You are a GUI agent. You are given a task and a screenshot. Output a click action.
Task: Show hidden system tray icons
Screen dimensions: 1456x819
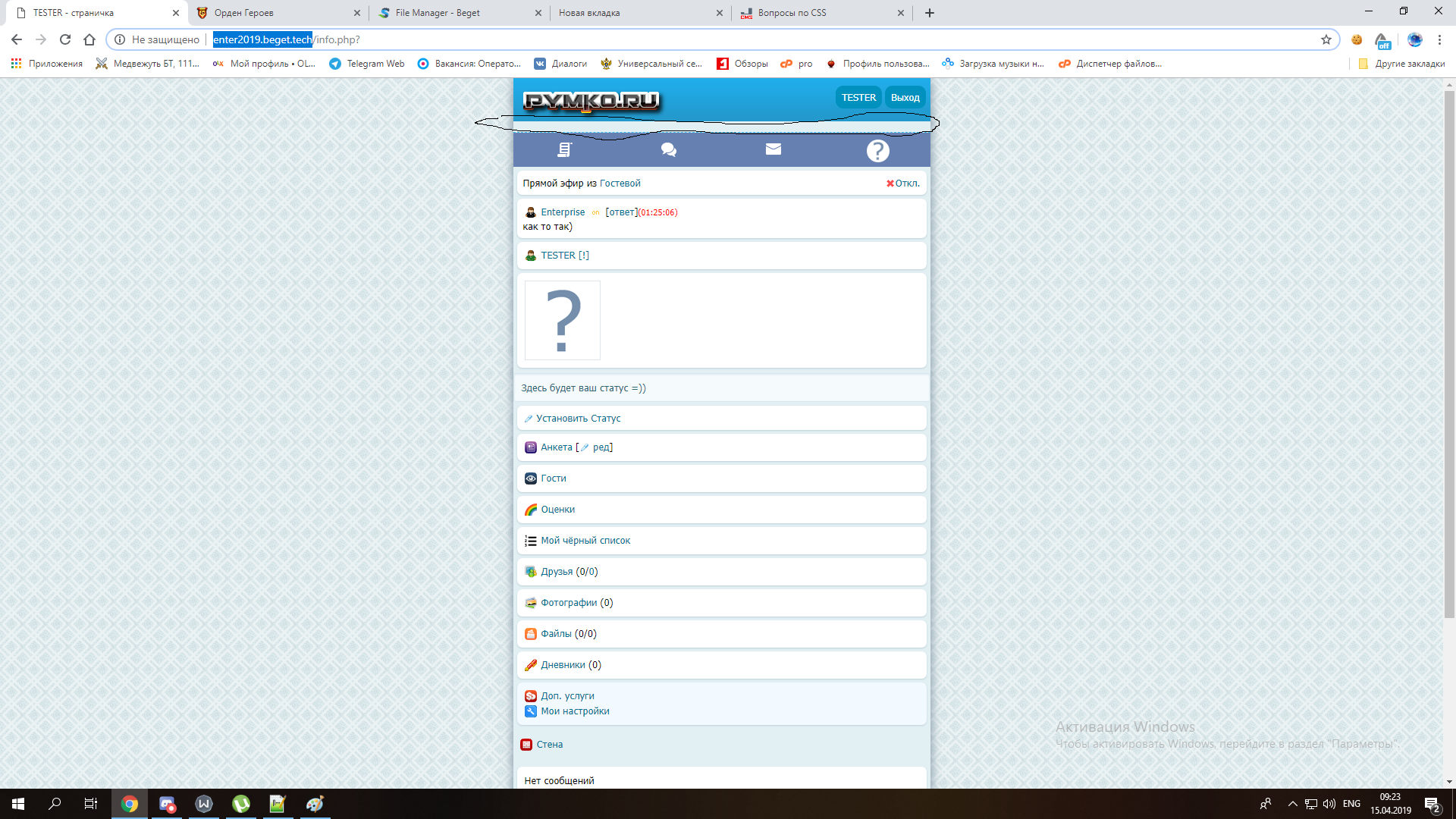1292,804
